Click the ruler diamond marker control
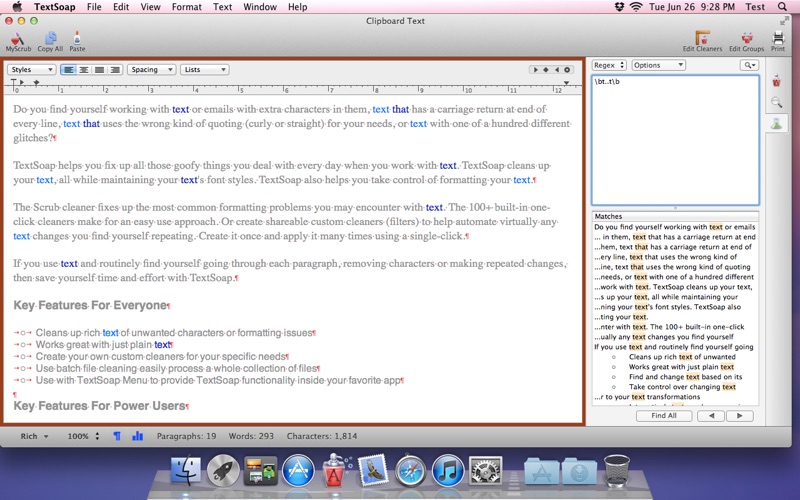Image resolution: width=800 pixels, height=500 pixels. pyautogui.click(x=546, y=70)
